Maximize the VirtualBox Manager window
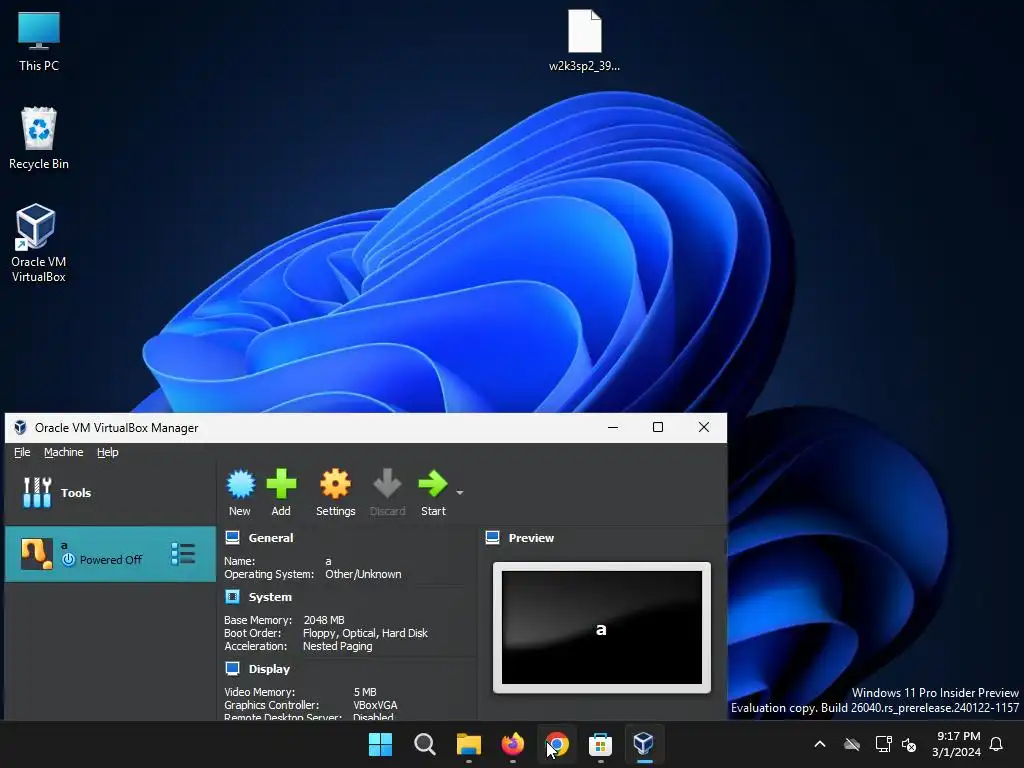The width and height of the screenshot is (1024, 768). click(658, 427)
